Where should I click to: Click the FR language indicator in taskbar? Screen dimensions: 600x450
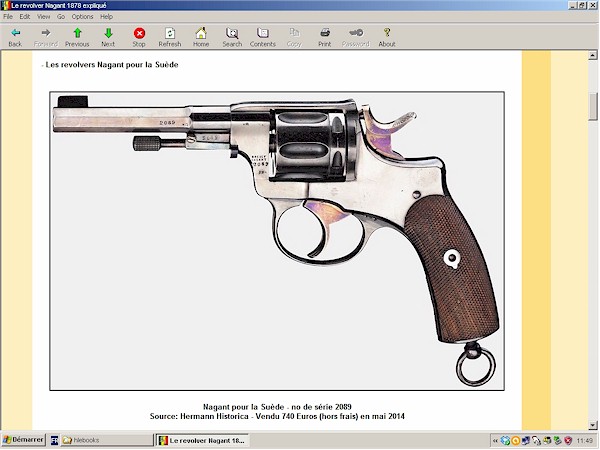pyautogui.click(x=54, y=440)
